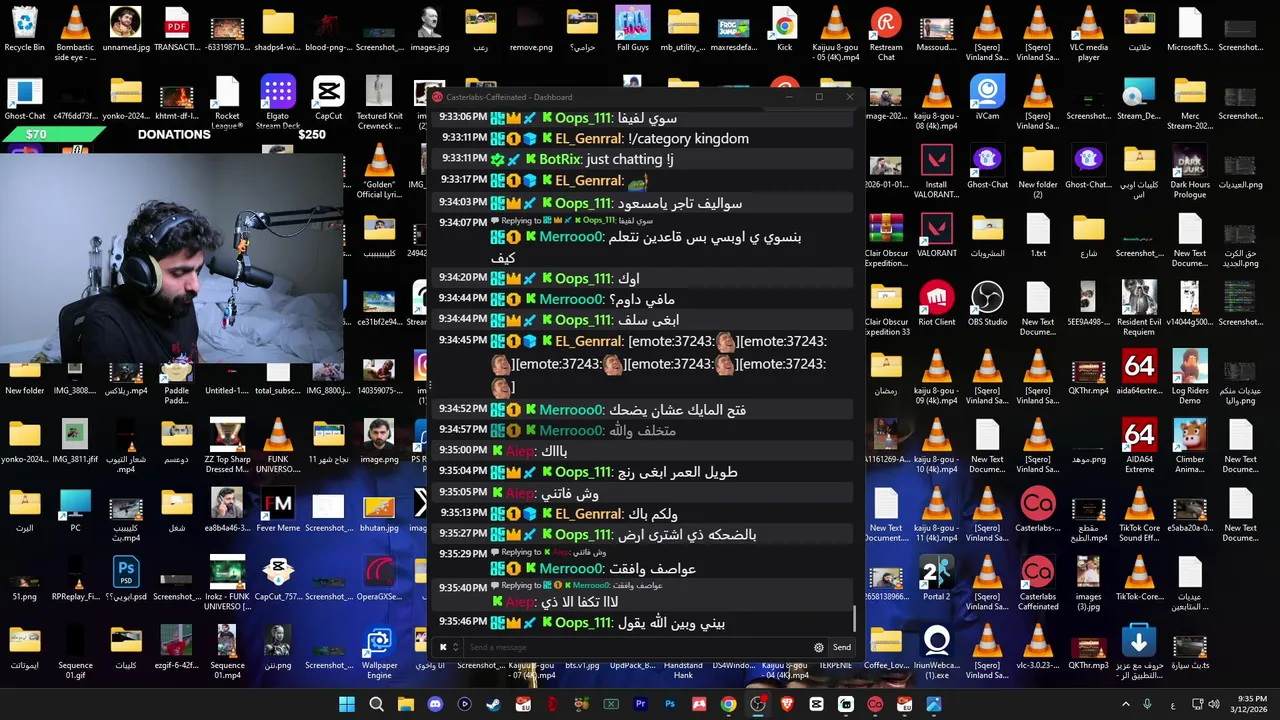The width and height of the screenshot is (1280, 720).
Task: Open the Kick platform selector dropdown
Action: pos(449,647)
